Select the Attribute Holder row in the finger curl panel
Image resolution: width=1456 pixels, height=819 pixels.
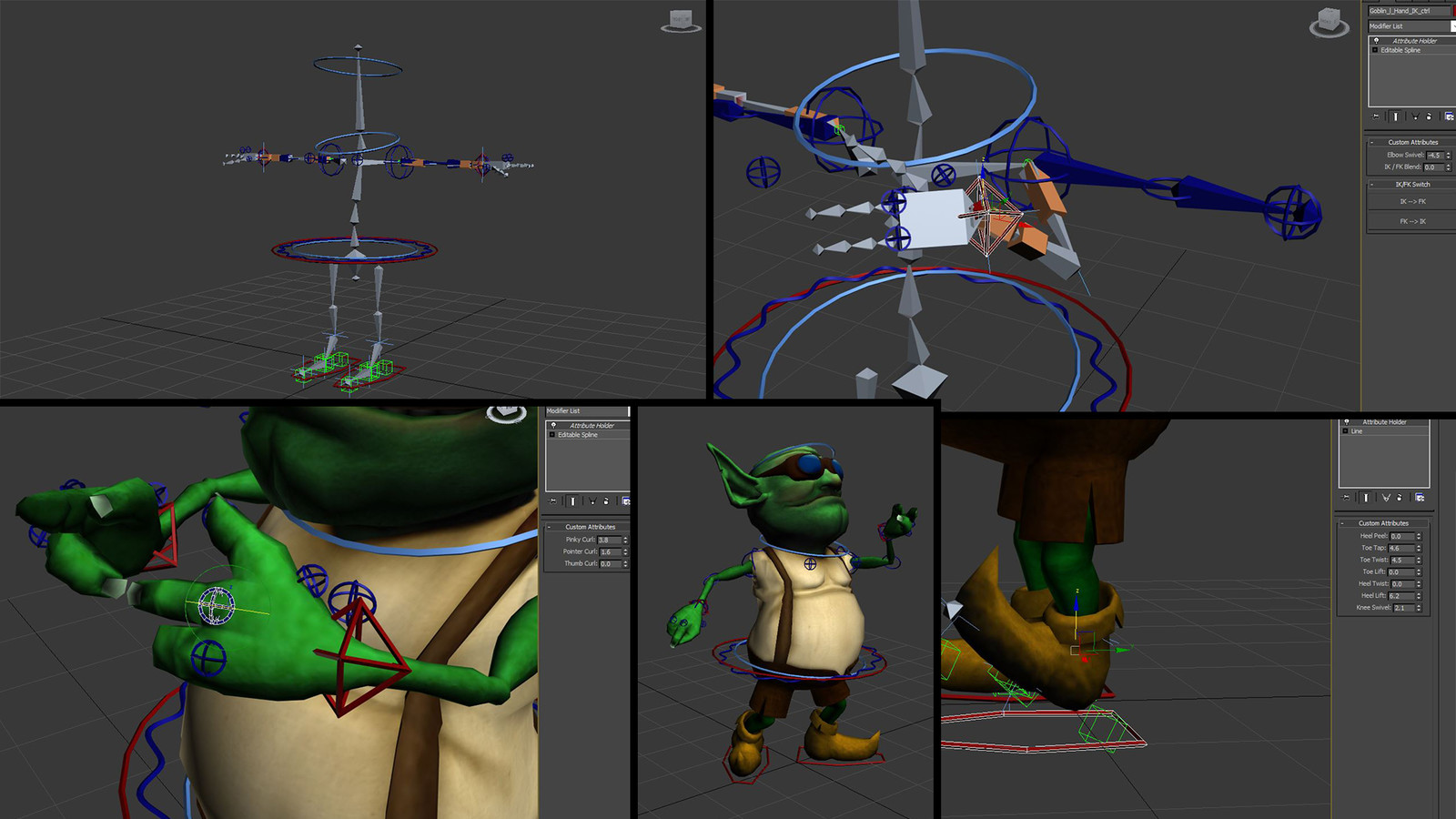588,425
